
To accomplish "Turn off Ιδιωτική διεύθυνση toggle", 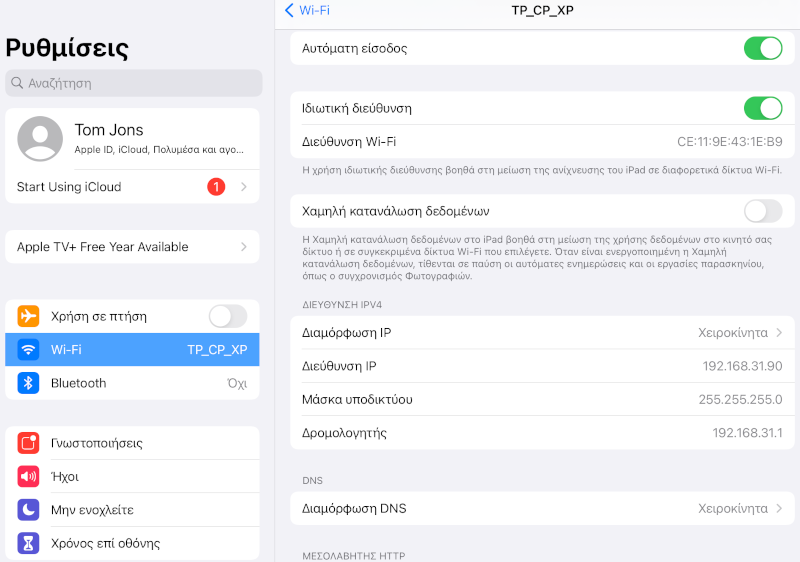I will click(x=763, y=108).
